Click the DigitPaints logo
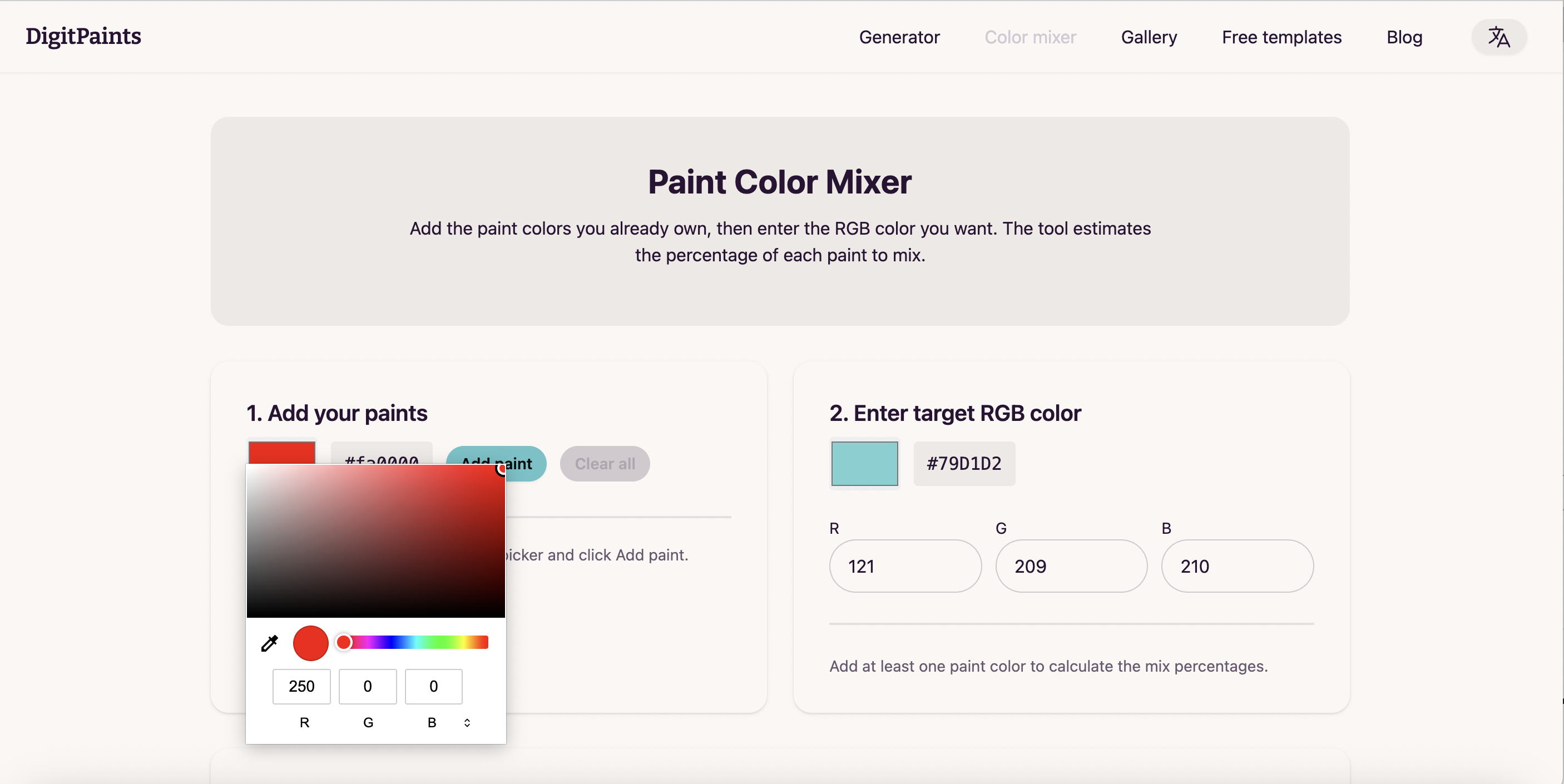Viewport: 1564px width, 784px height. (x=83, y=36)
